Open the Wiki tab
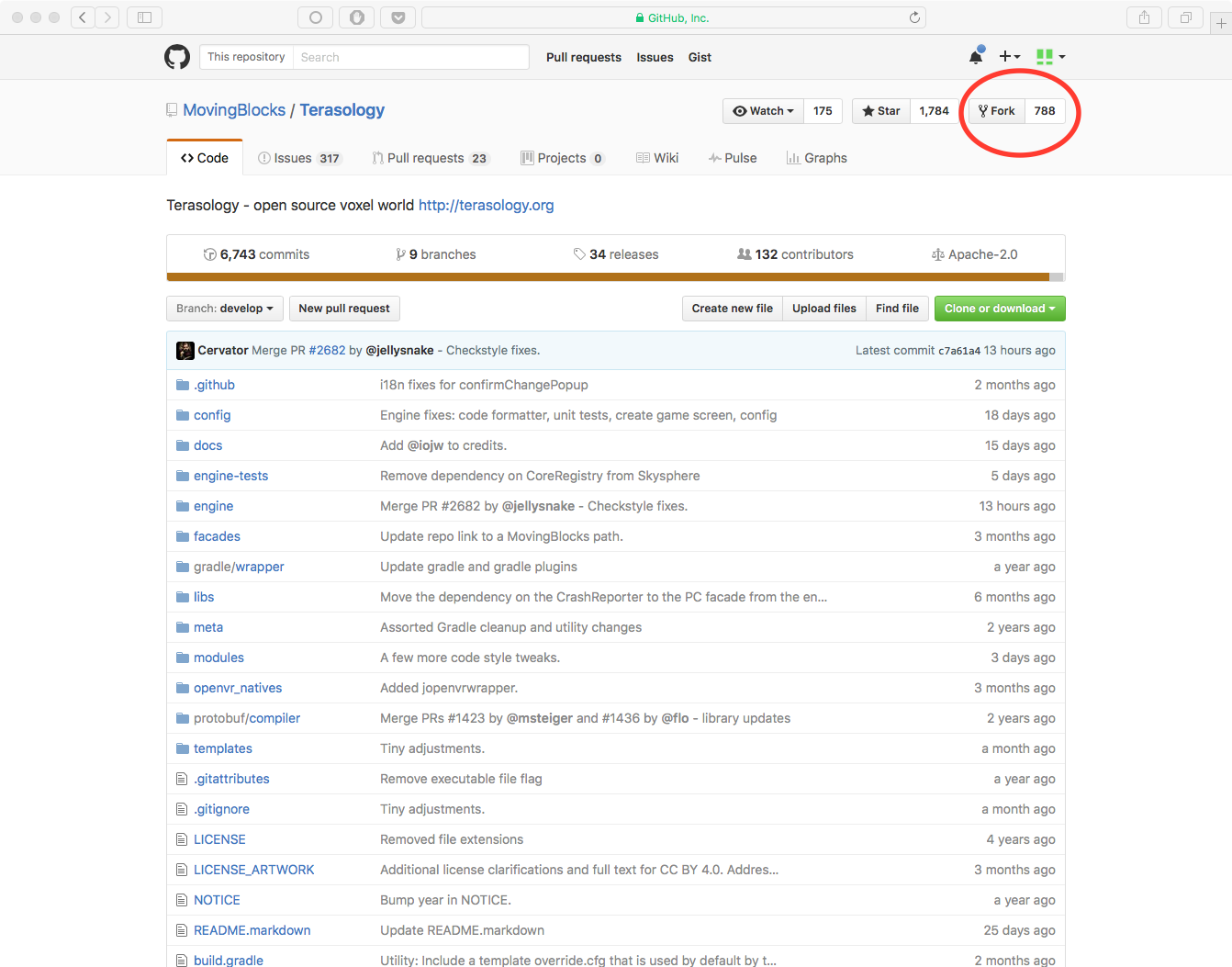Screen dimensions: 1232x967 click(657, 158)
